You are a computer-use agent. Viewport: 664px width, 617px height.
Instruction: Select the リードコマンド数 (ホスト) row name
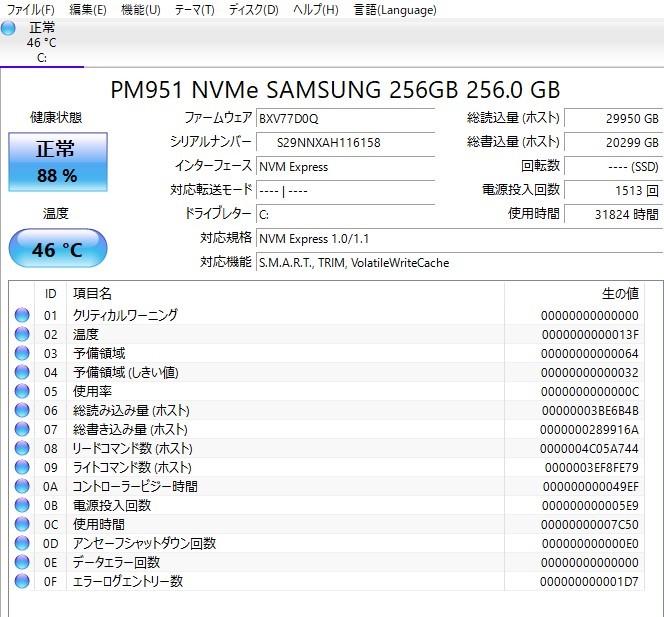click(133, 448)
